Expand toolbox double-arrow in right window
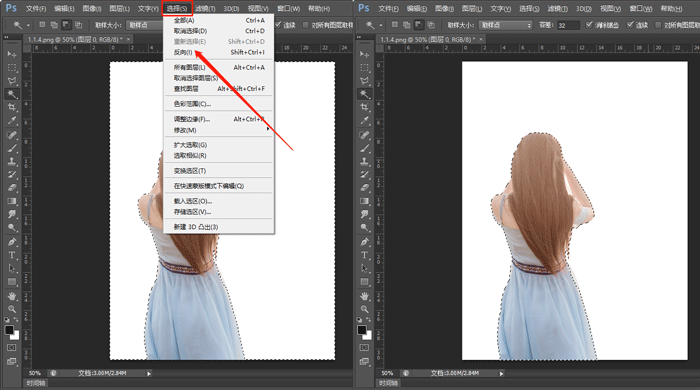This screenshot has width=700, height=390. pyautogui.click(x=359, y=37)
